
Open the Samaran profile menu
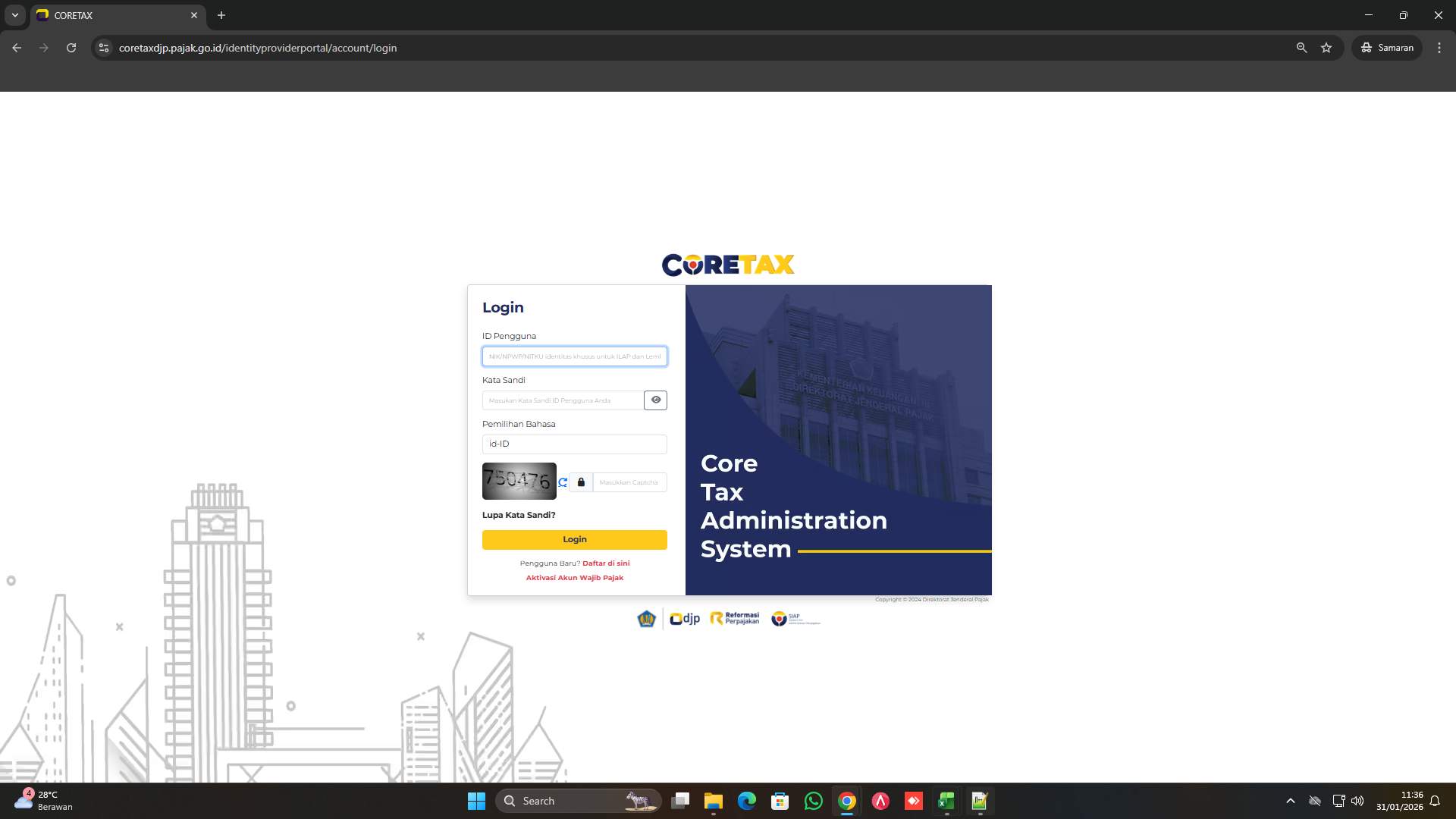1387,48
